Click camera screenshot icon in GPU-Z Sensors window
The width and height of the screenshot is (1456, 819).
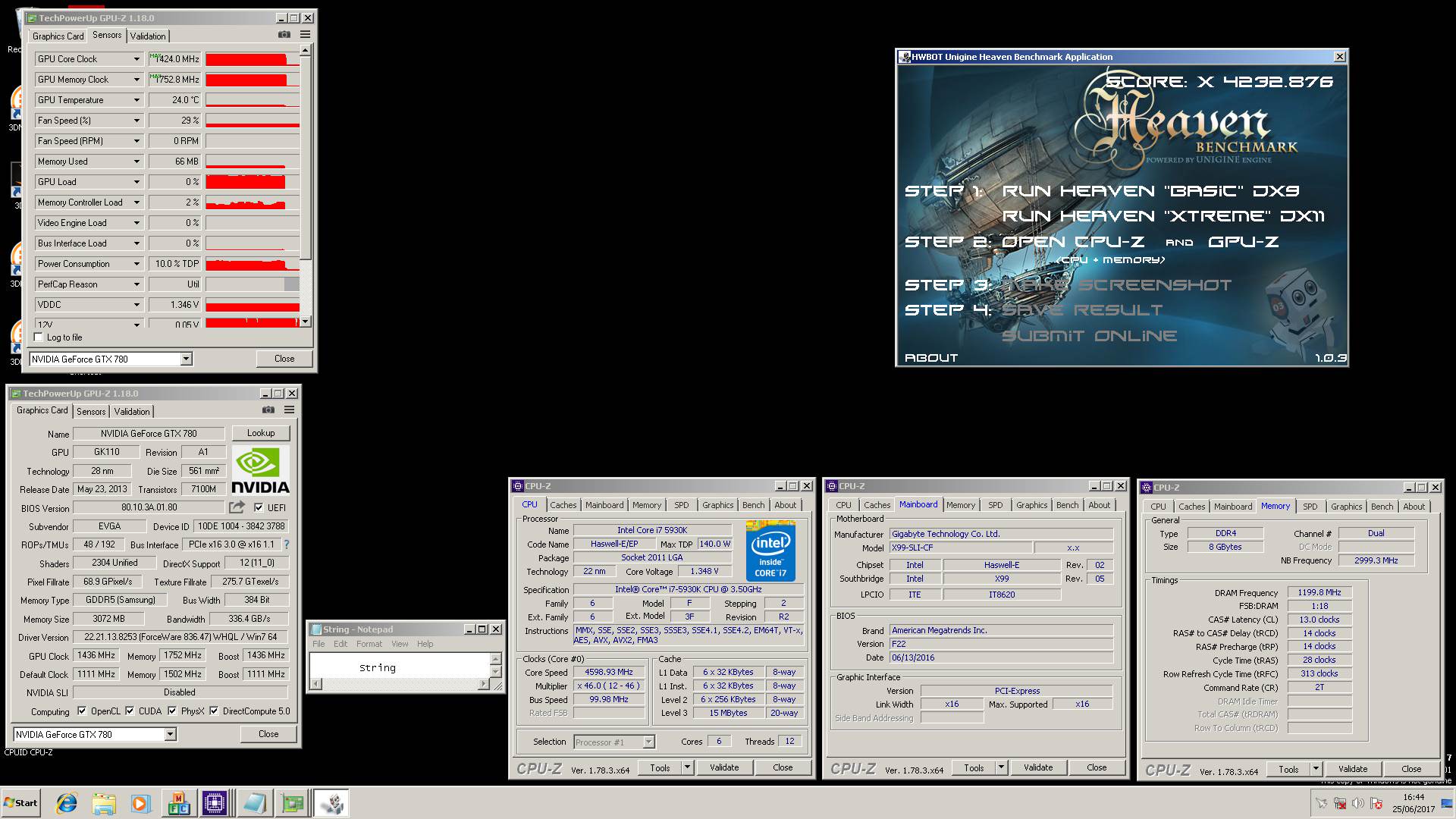pos(284,35)
